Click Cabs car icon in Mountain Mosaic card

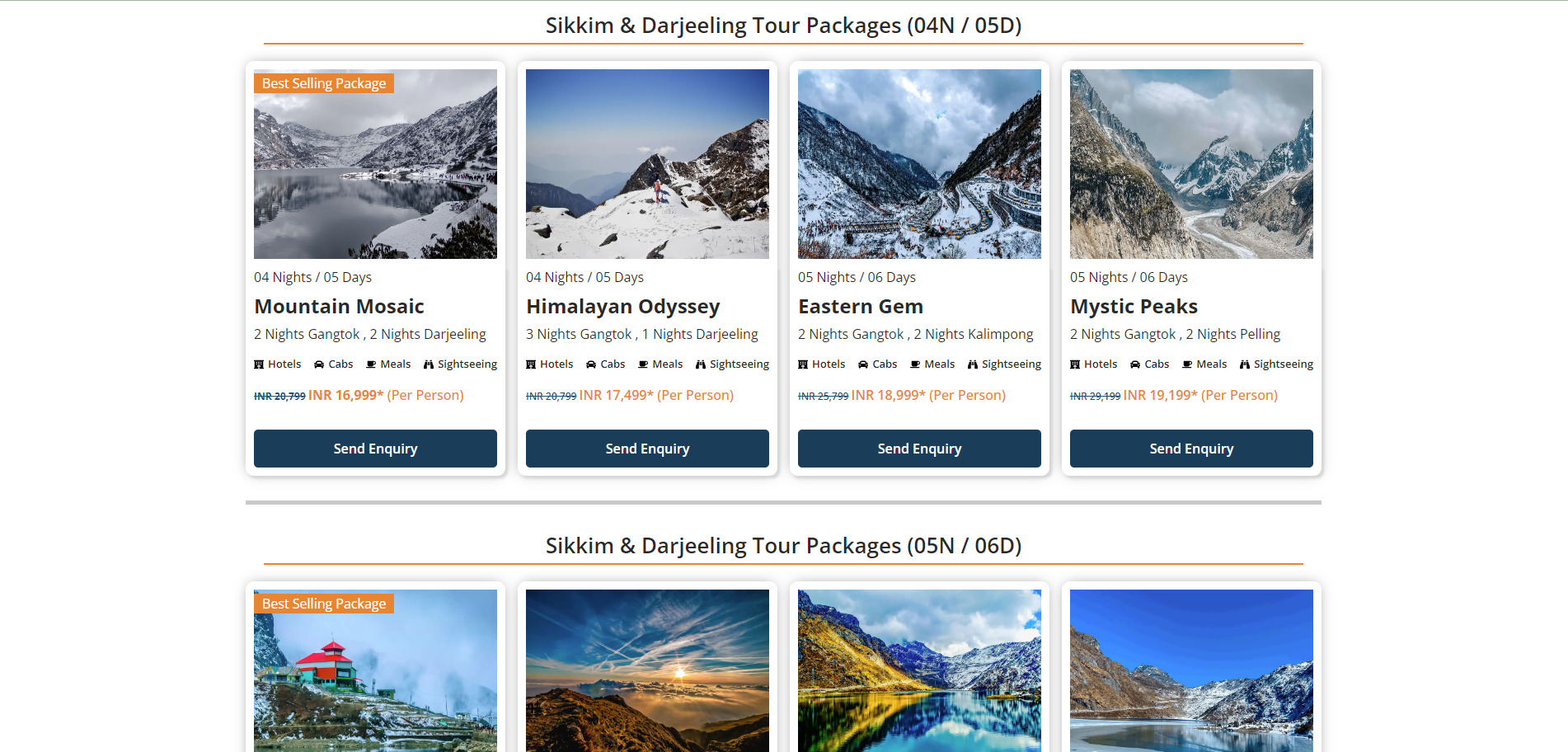click(319, 364)
